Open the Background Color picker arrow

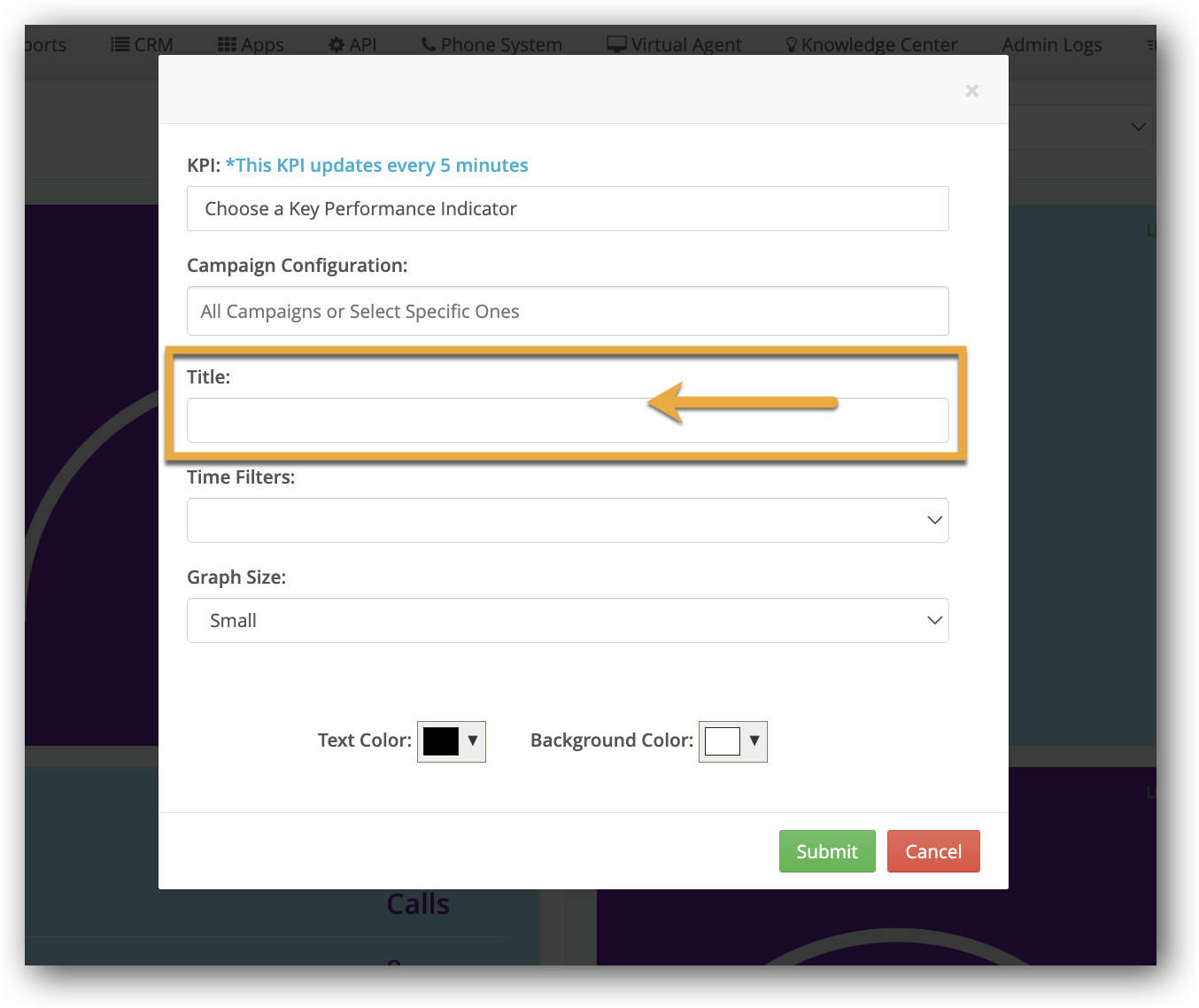pos(754,740)
